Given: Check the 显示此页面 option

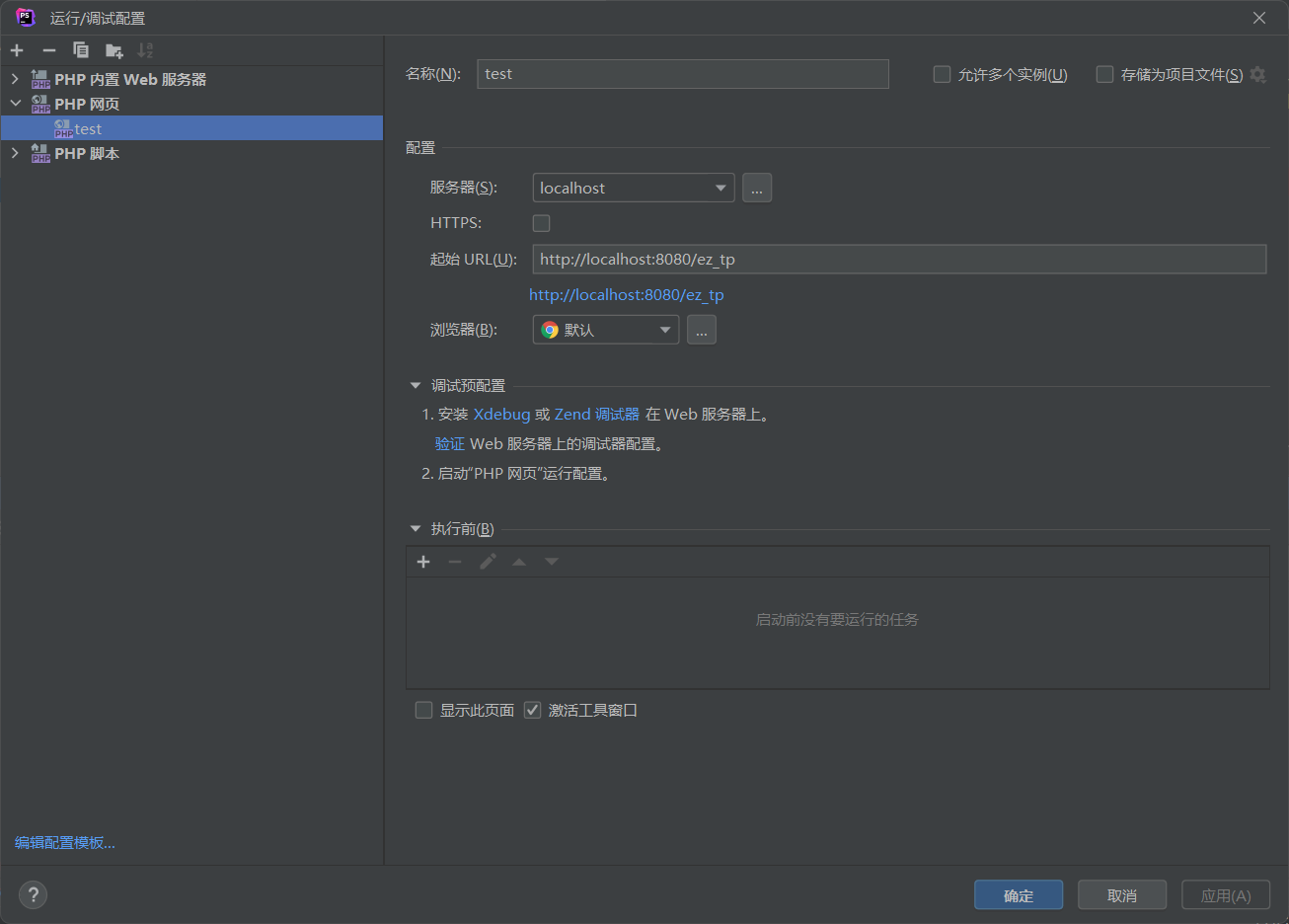Looking at the screenshot, I should coord(423,710).
